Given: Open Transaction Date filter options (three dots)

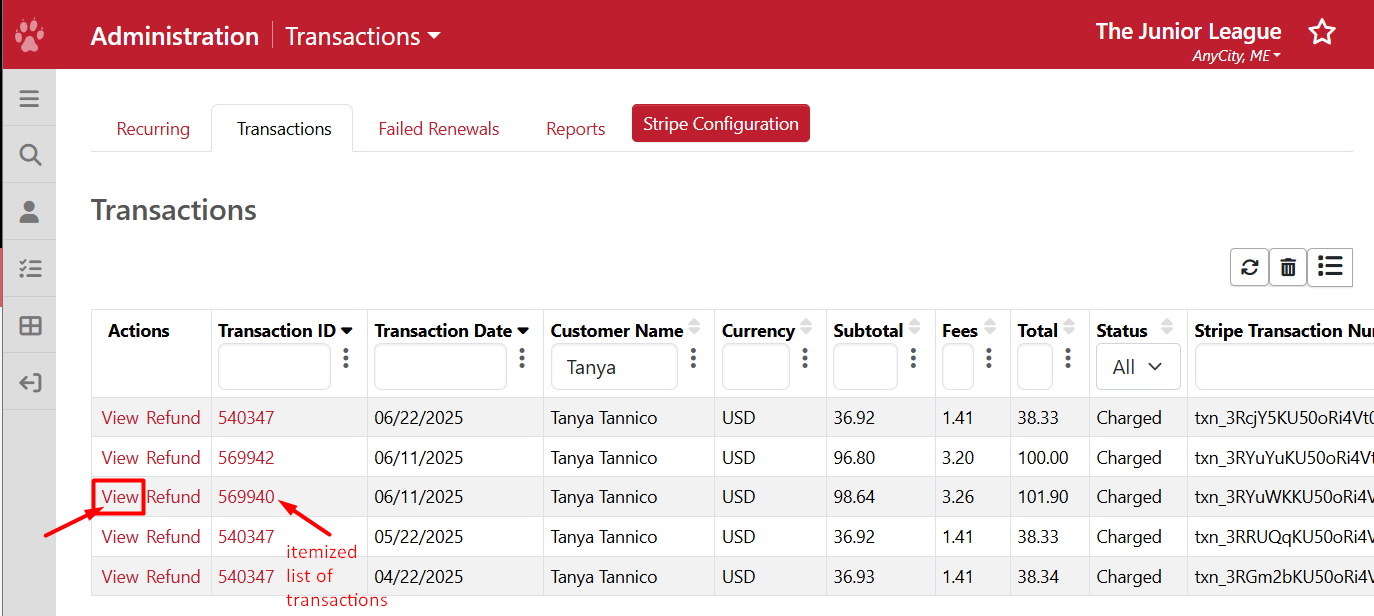Looking at the screenshot, I should click(522, 358).
